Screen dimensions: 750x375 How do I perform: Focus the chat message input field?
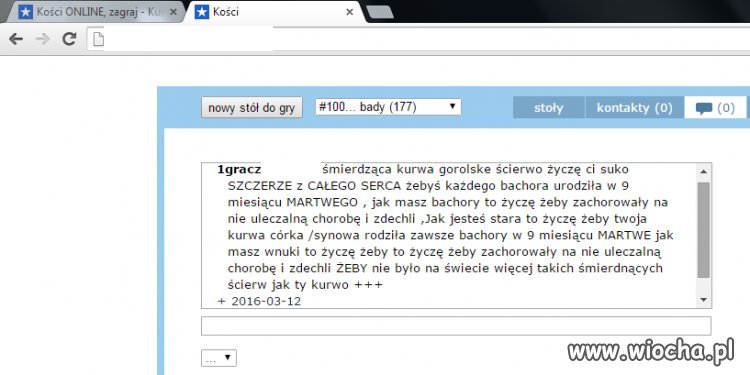(456, 326)
